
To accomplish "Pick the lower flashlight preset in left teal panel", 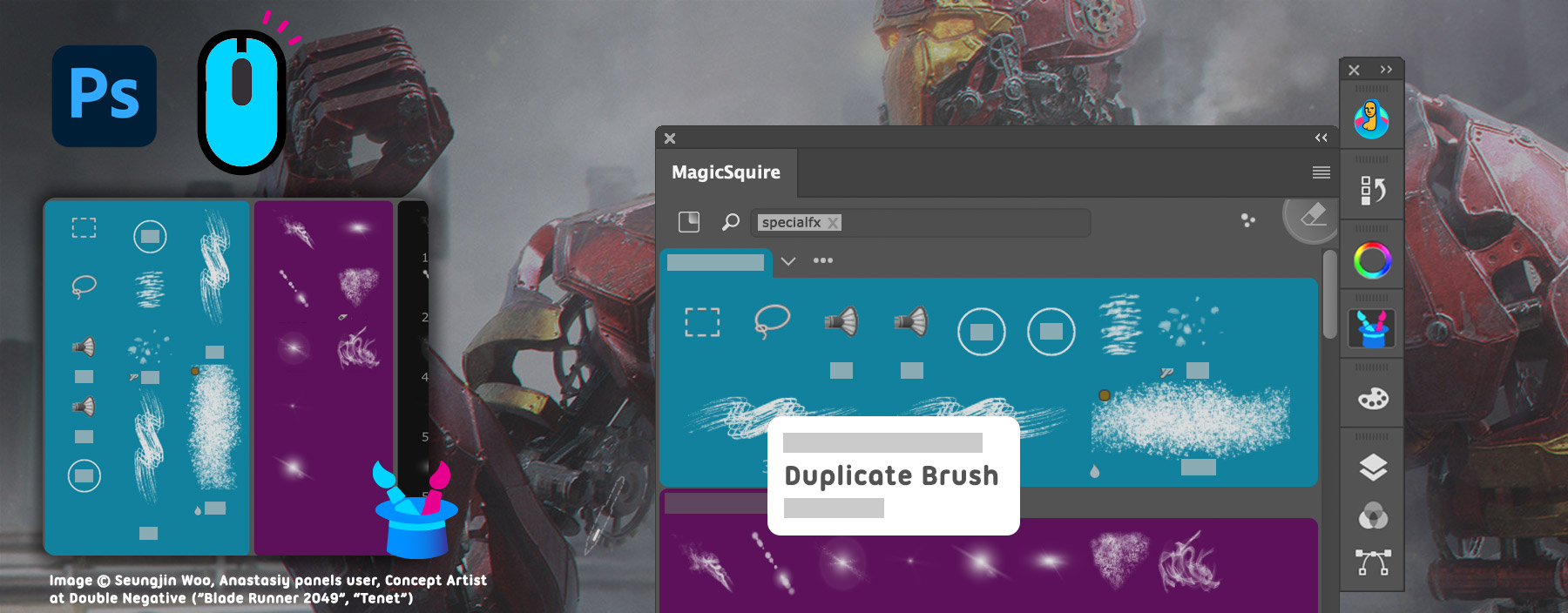I will point(84,407).
